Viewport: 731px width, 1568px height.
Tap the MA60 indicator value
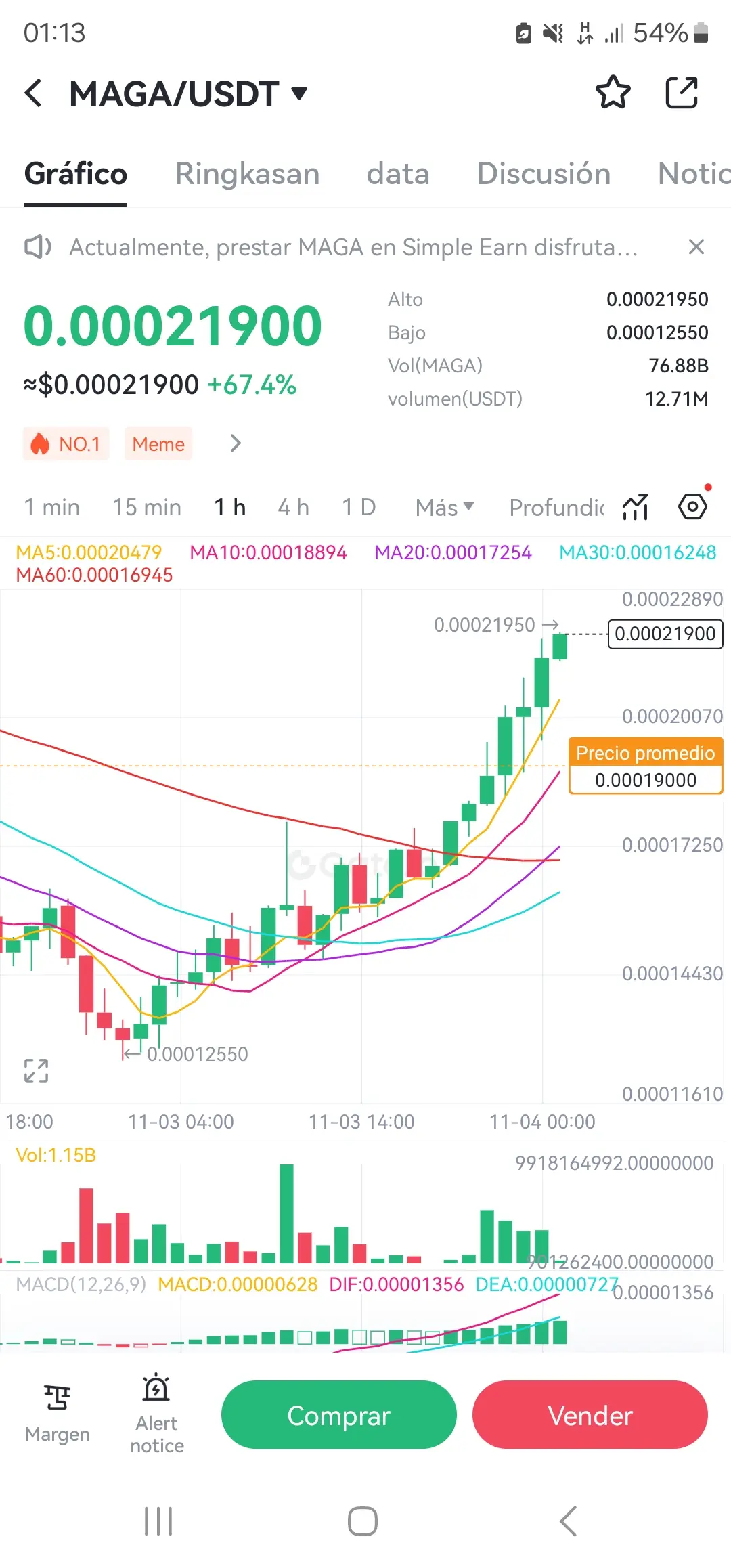94,575
